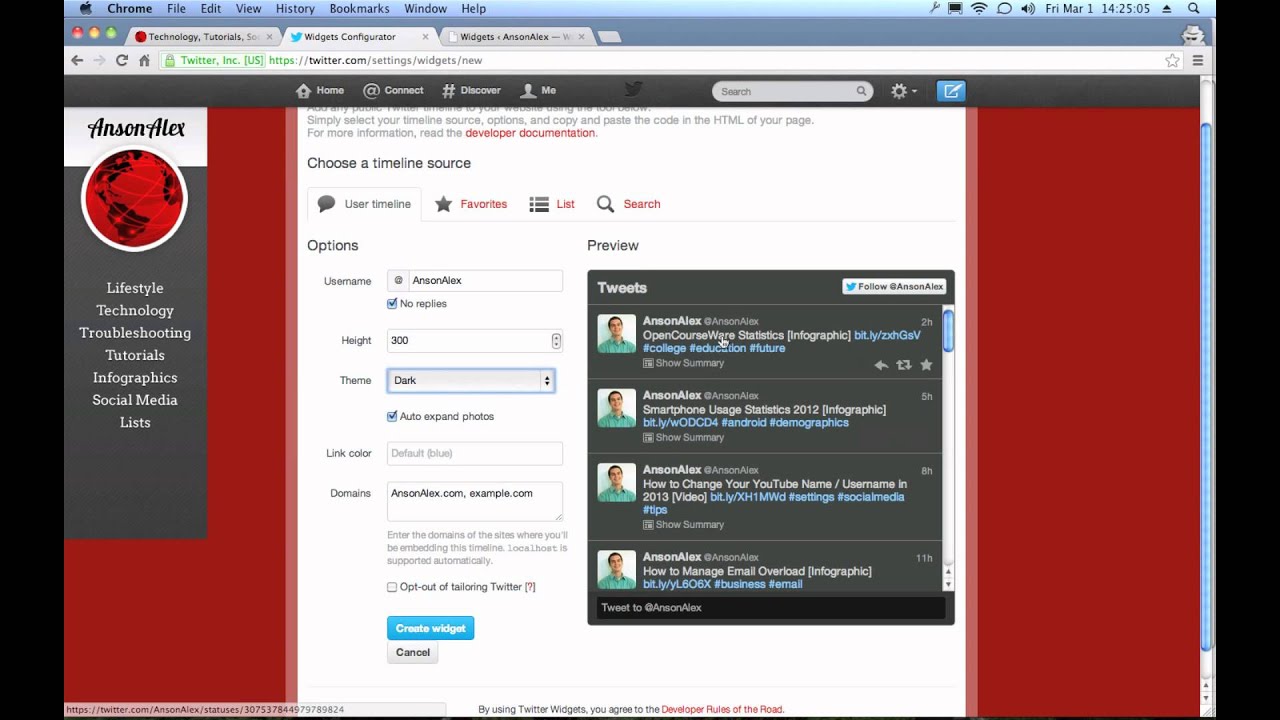Click preview timeline scrollbar thumb
1280x720 pixels.
[x=948, y=330]
